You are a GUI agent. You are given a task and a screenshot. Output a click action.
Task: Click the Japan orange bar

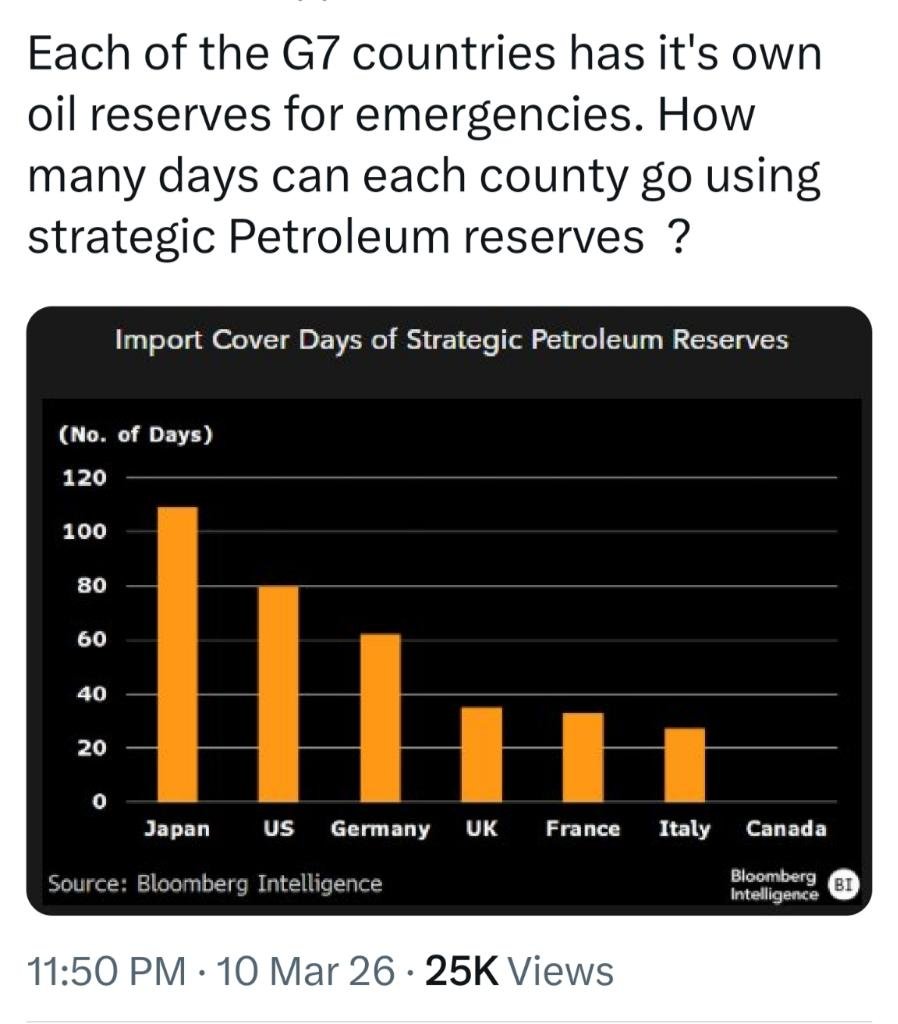click(177, 654)
